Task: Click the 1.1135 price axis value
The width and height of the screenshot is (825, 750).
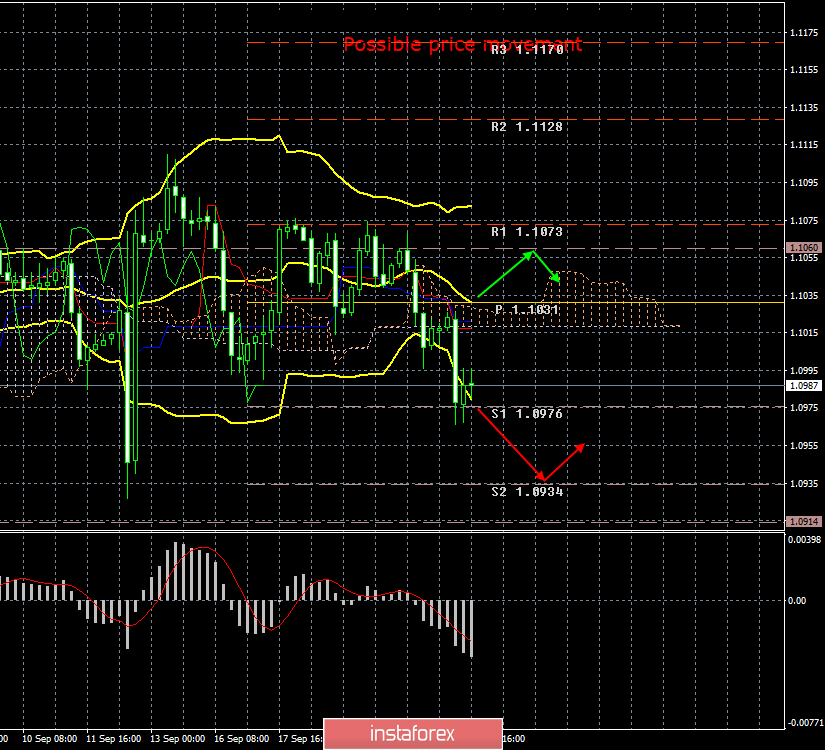Action: pyautogui.click(x=804, y=108)
